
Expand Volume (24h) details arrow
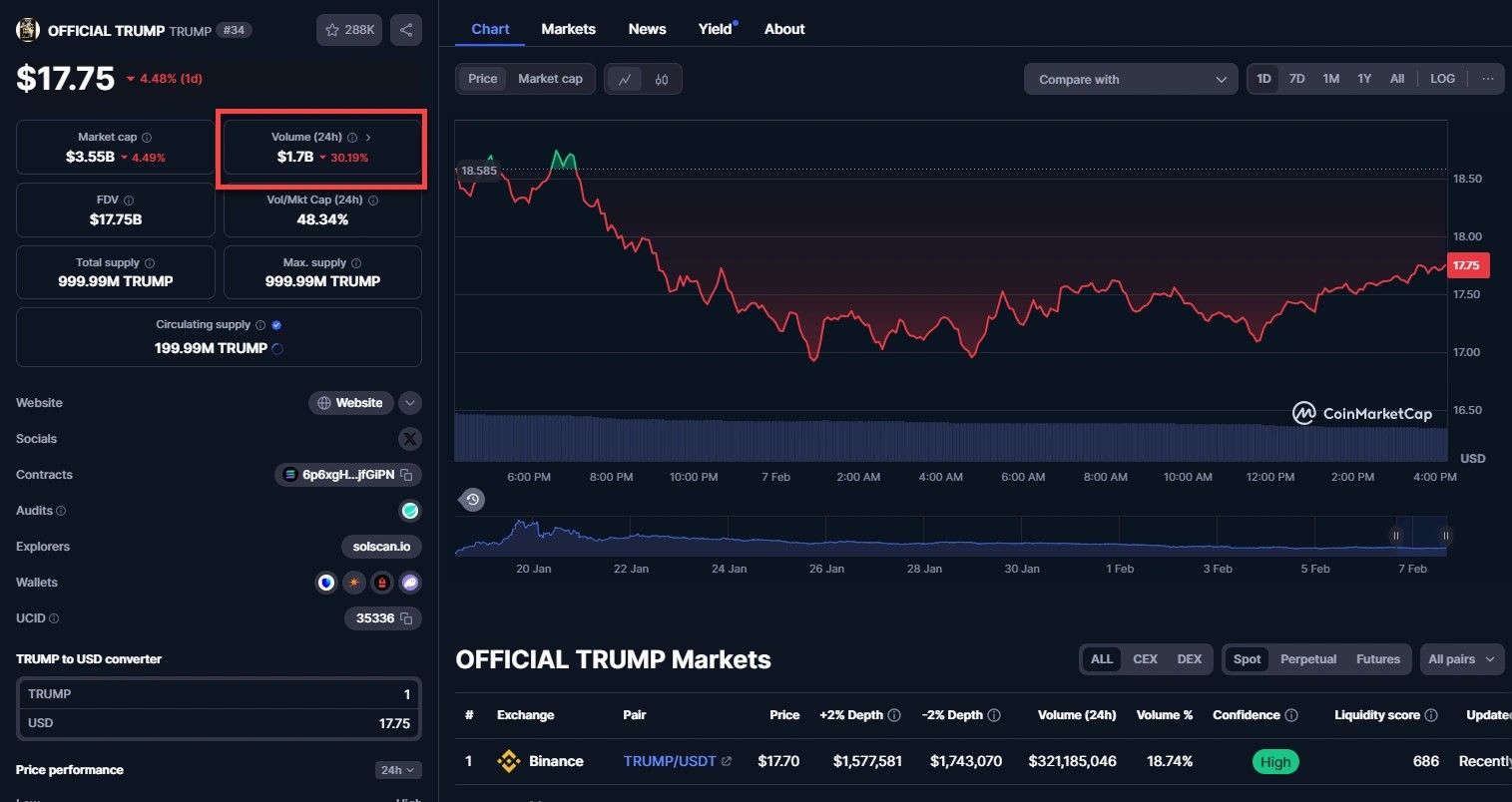[368, 138]
